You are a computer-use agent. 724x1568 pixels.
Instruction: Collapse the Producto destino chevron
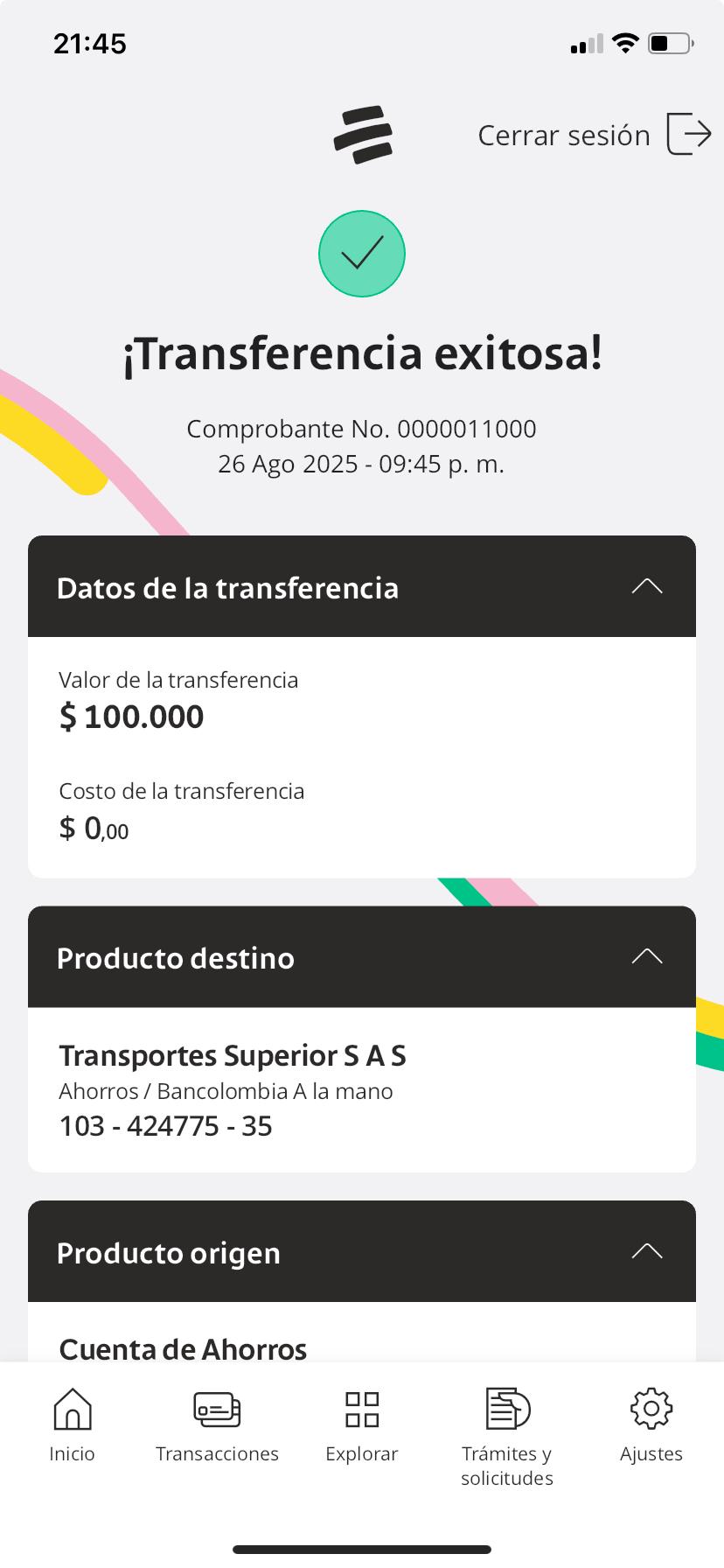647,956
